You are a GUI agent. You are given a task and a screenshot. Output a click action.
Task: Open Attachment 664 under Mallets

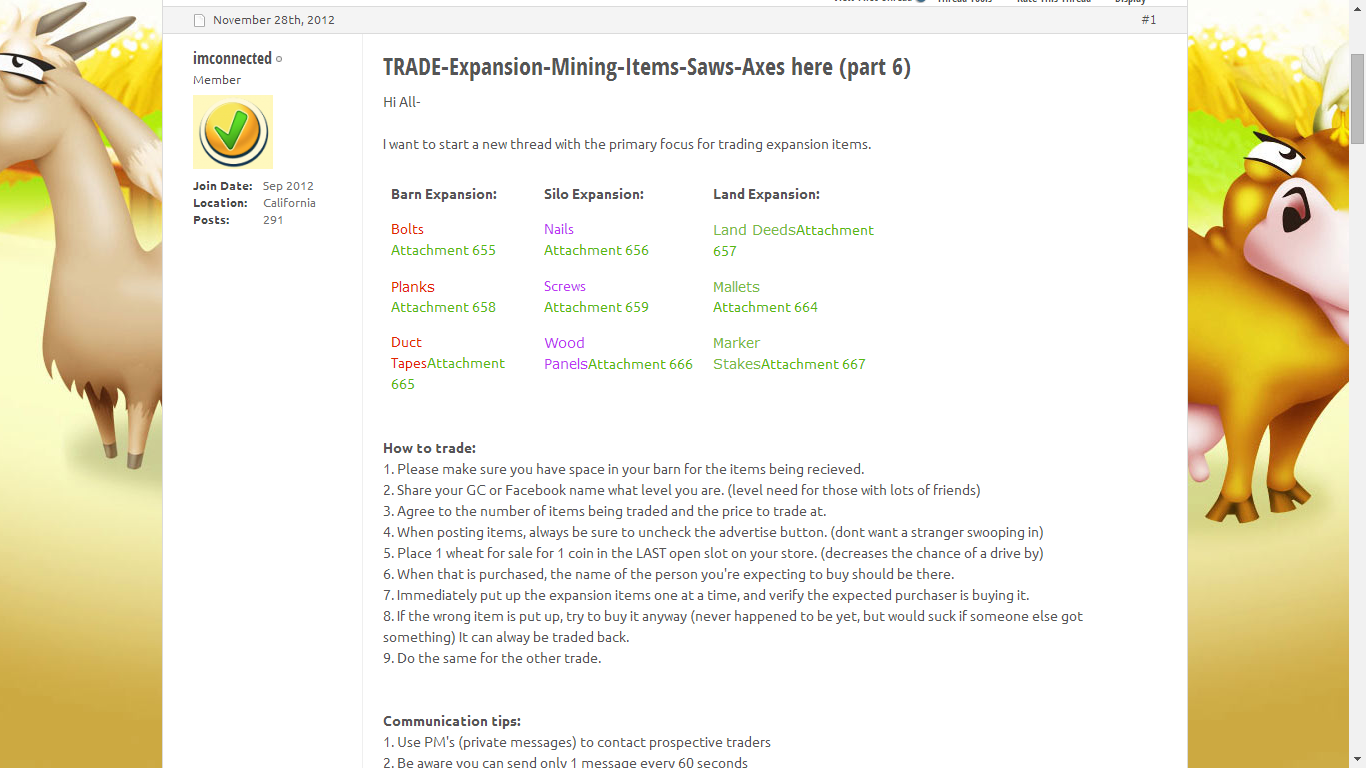point(765,307)
